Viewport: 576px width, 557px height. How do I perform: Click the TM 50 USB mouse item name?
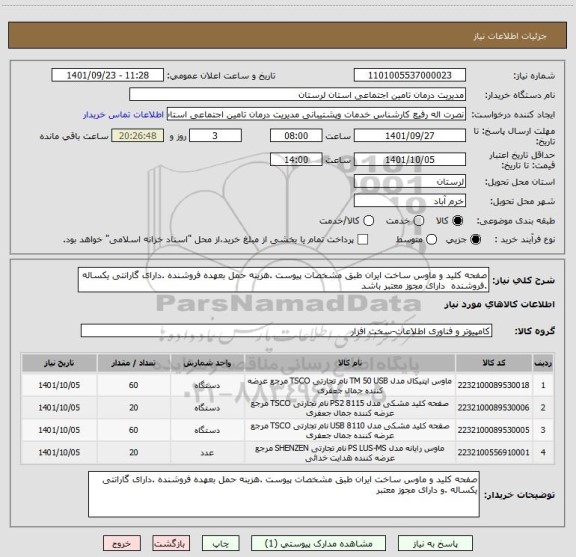tap(350, 385)
